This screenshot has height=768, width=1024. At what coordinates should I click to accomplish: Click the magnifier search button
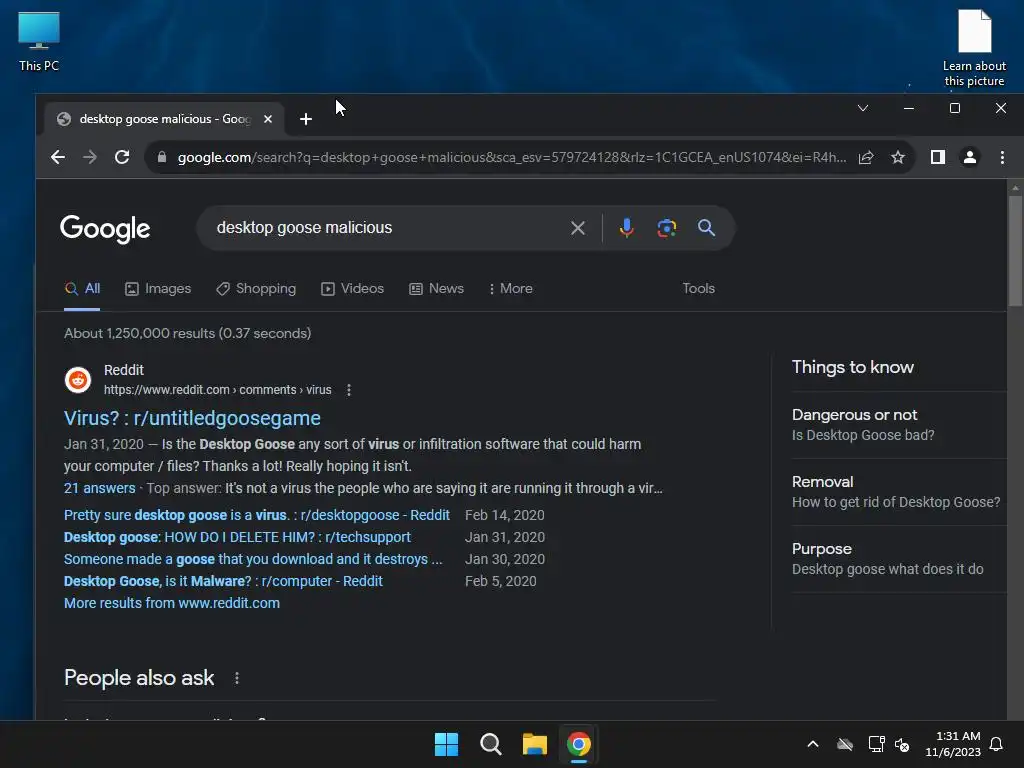[x=706, y=228]
